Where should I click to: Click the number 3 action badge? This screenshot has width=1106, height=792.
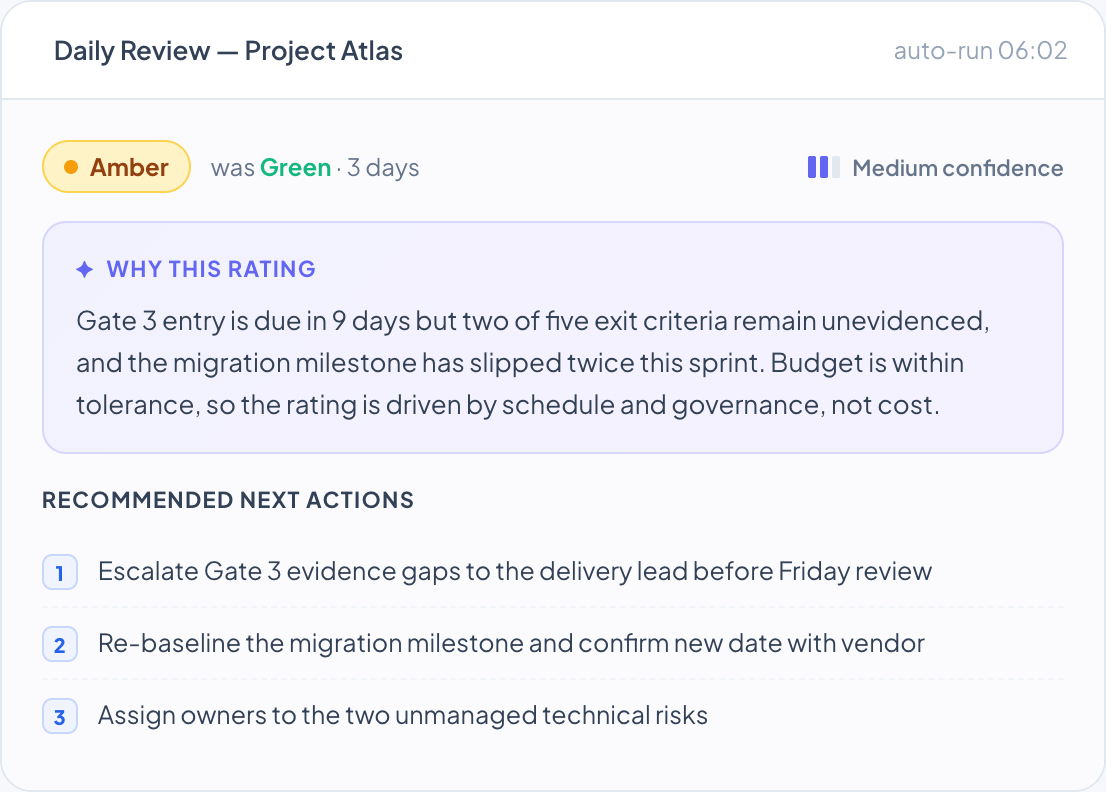60,717
